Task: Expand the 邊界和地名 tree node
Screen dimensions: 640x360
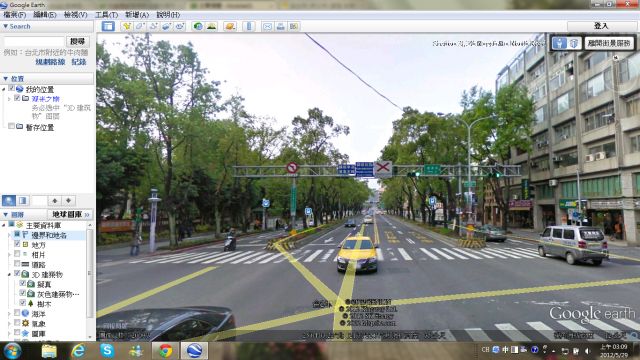Action: pos(9,235)
